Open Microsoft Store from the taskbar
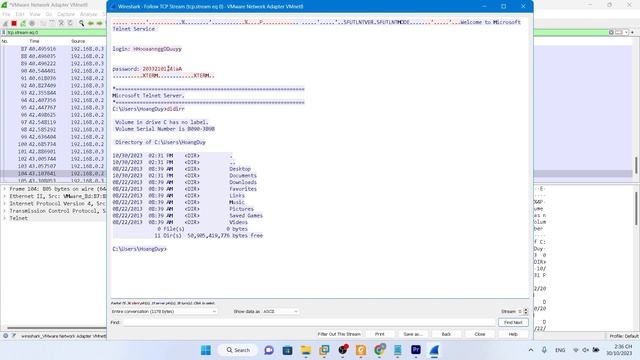Screen dimensions: 640x360 tap(287, 350)
